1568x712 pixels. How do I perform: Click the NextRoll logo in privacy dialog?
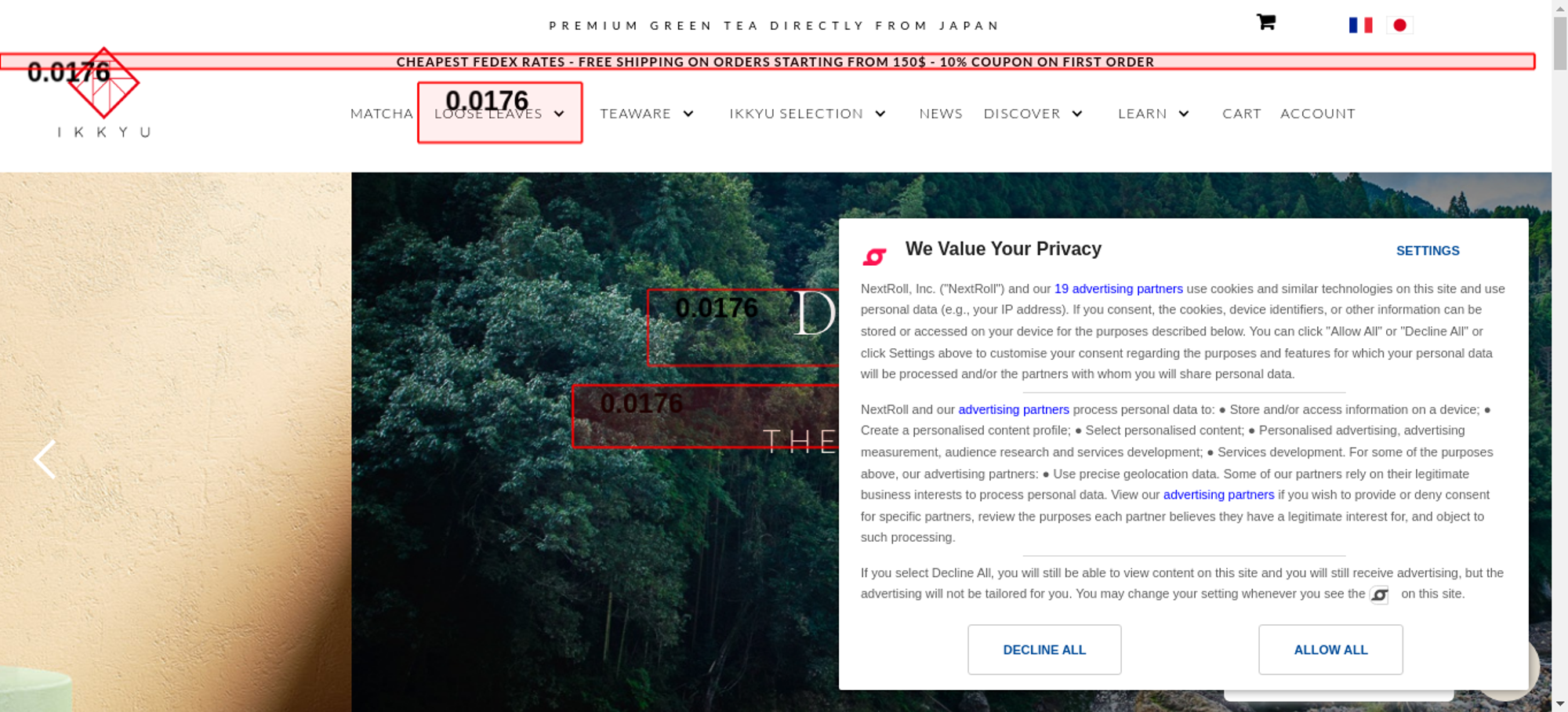pyautogui.click(x=874, y=256)
